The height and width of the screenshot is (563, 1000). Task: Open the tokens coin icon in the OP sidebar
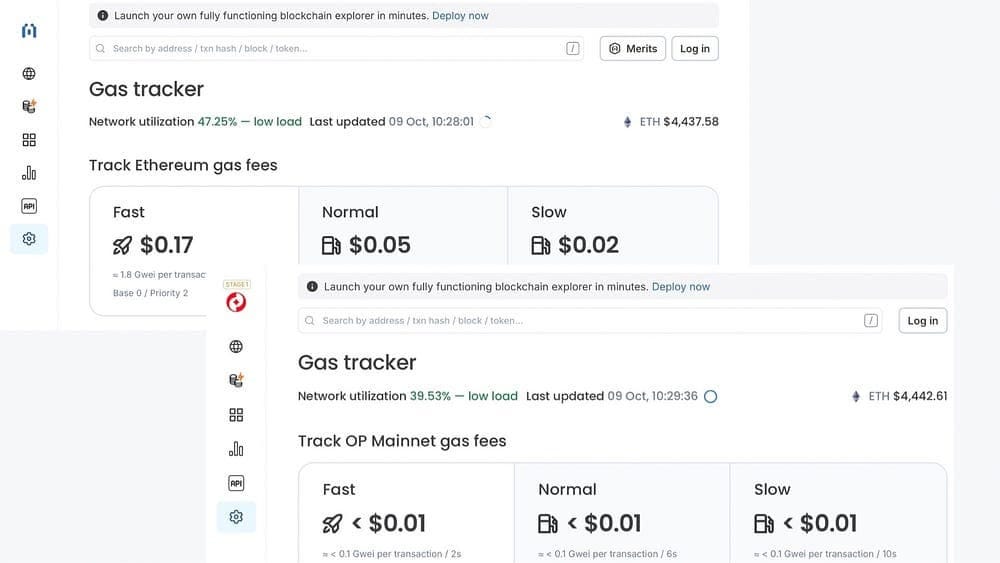click(x=236, y=381)
